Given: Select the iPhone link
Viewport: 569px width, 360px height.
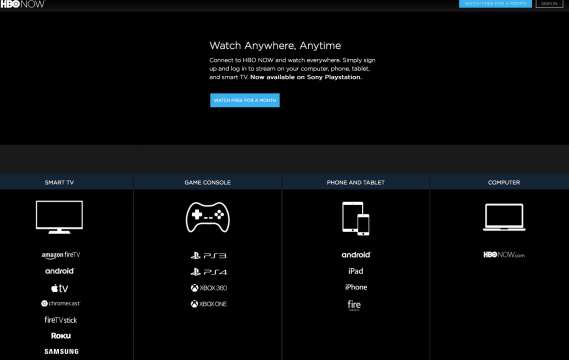Looking at the screenshot, I should (x=356, y=287).
